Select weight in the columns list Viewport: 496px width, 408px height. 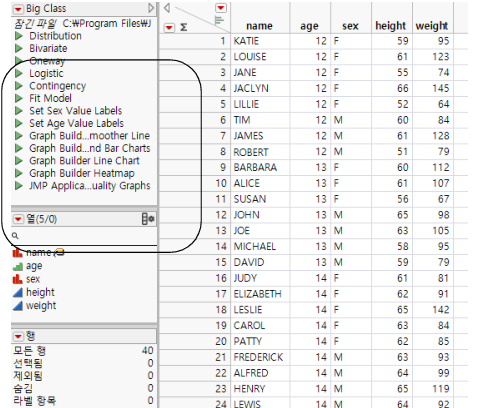point(41,305)
